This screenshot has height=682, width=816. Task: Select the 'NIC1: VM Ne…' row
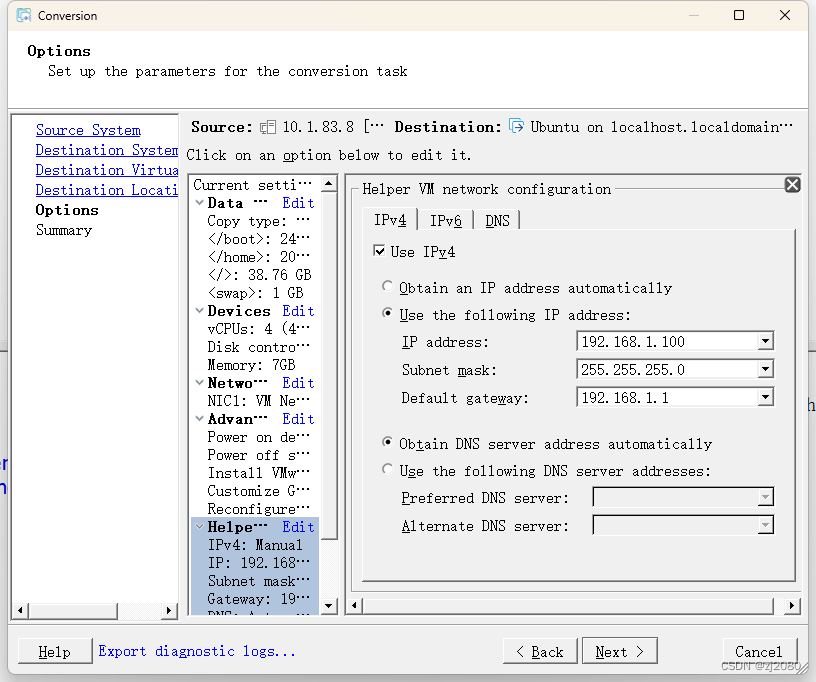(259, 401)
